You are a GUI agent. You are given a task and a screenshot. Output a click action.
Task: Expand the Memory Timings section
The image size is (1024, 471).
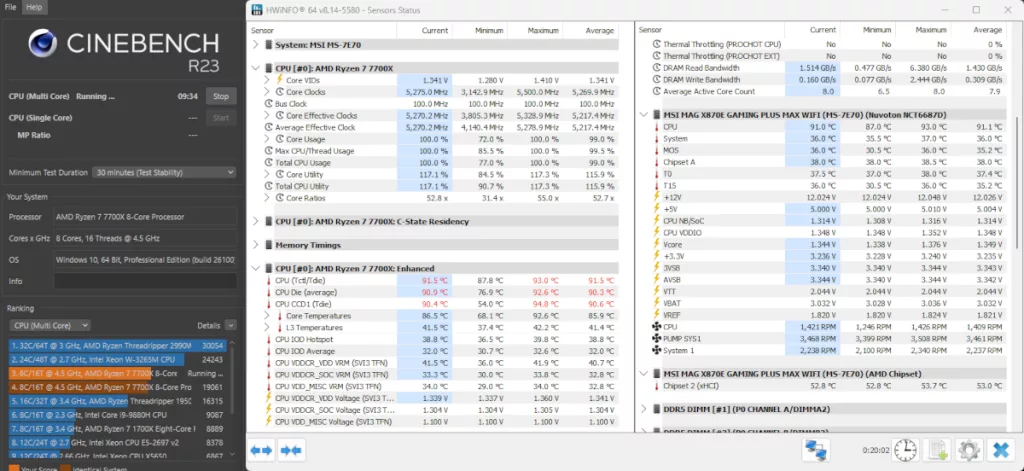click(255, 245)
